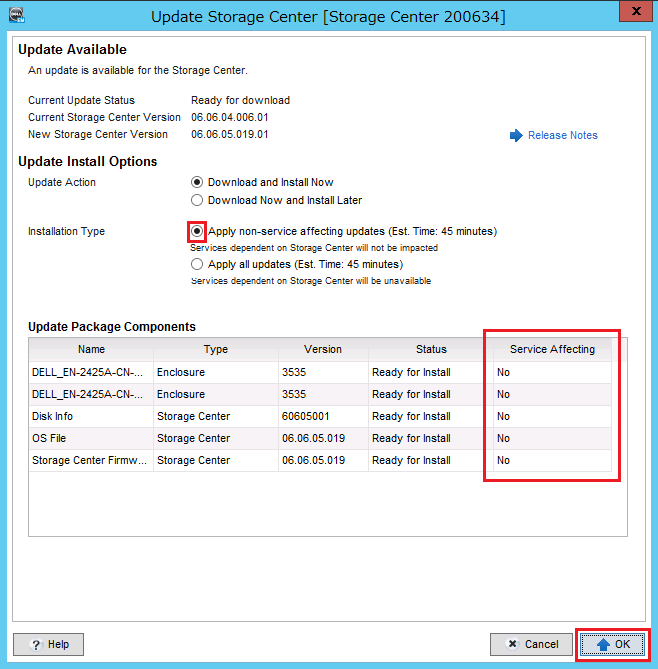Select Download Now and Install Later option
Screen dimensions: 658x669
197,200
